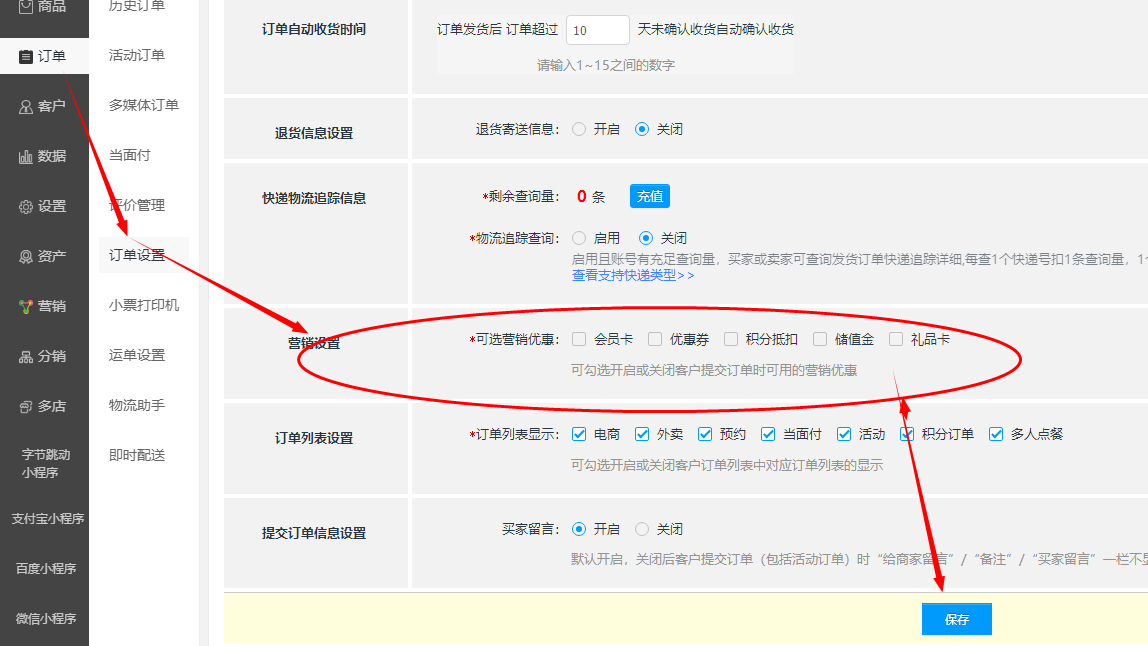Open 设置 using the gear icon
Image resolution: width=1148 pixels, height=646 pixels.
(26, 206)
